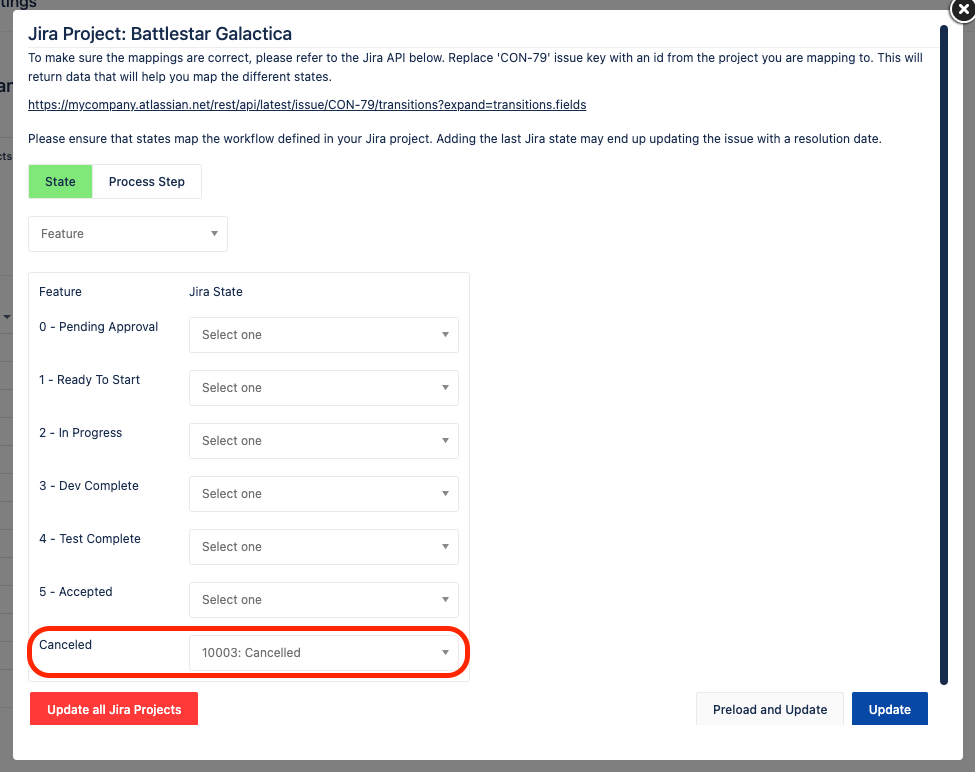Open the Jira transitions API link
The width and height of the screenshot is (975, 772).
tap(307, 104)
